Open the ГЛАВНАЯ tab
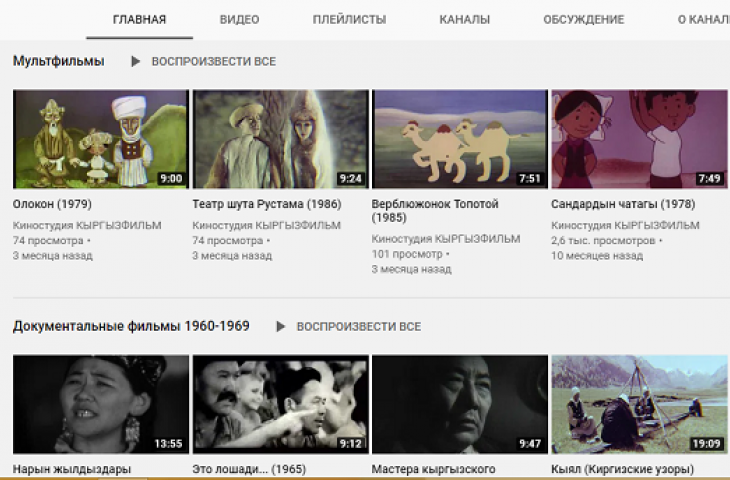730x480 pixels. click(139, 20)
